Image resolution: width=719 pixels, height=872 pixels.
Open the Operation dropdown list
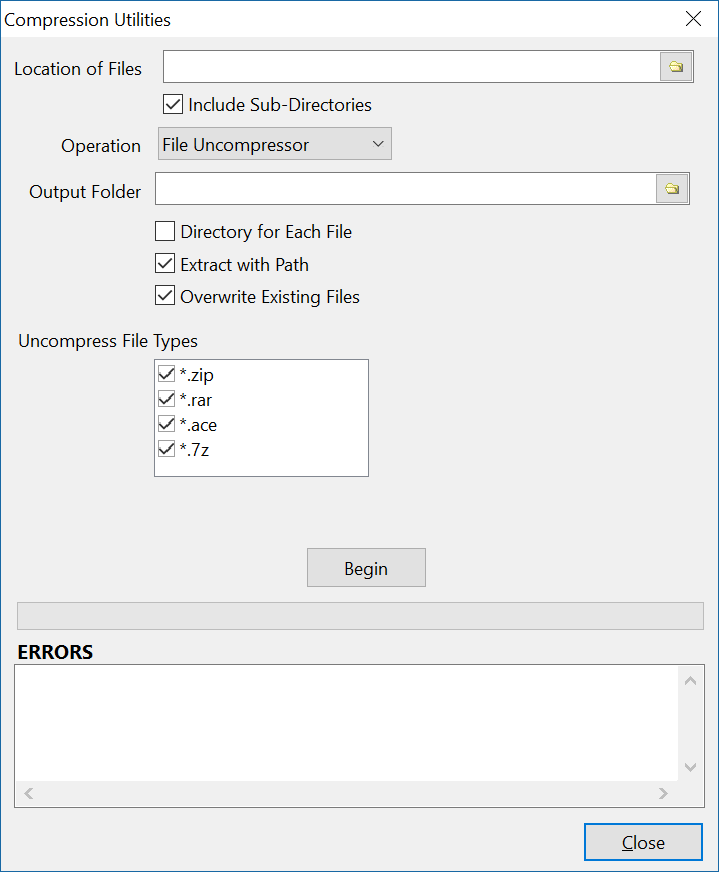(x=275, y=144)
